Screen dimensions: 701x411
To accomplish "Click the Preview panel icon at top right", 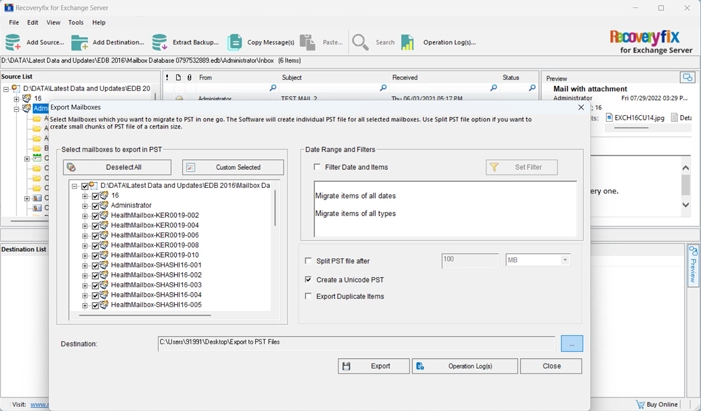I will (x=687, y=78).
